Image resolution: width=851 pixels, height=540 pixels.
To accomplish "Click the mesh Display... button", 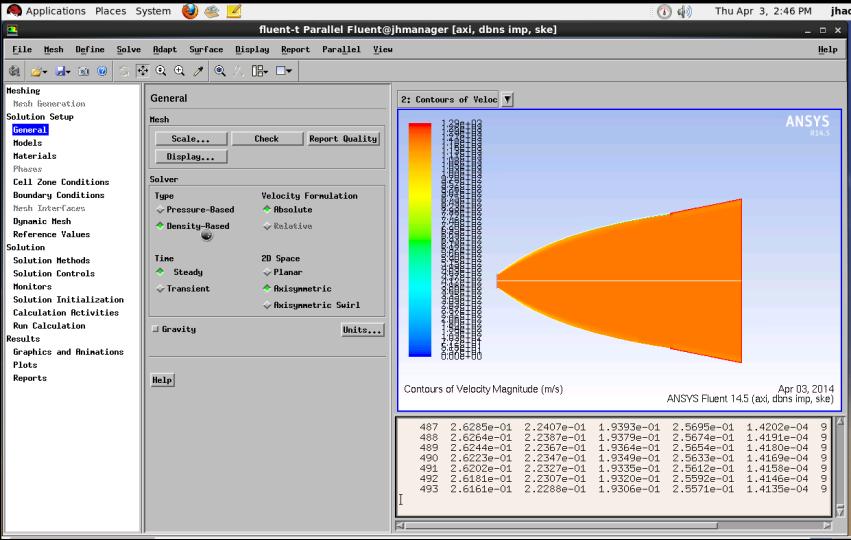I will [x=191, y=157].
